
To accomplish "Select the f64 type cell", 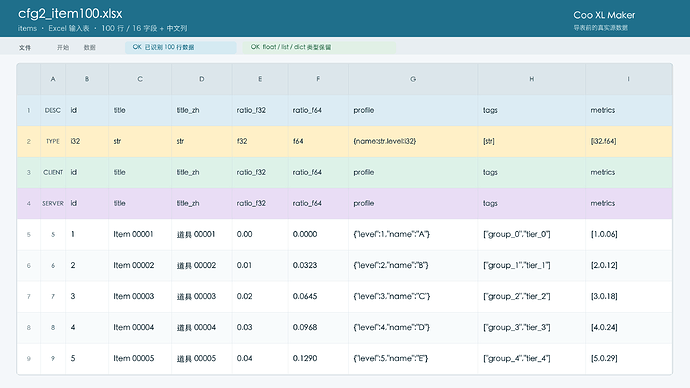I will point(318,142).
